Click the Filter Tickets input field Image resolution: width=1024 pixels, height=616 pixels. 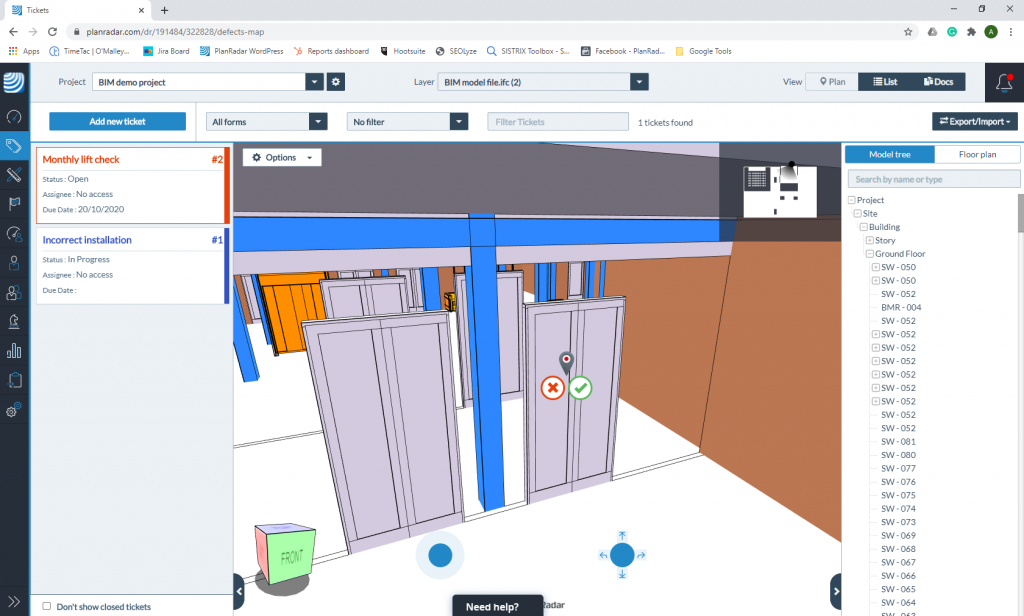(x=556, y=122)
